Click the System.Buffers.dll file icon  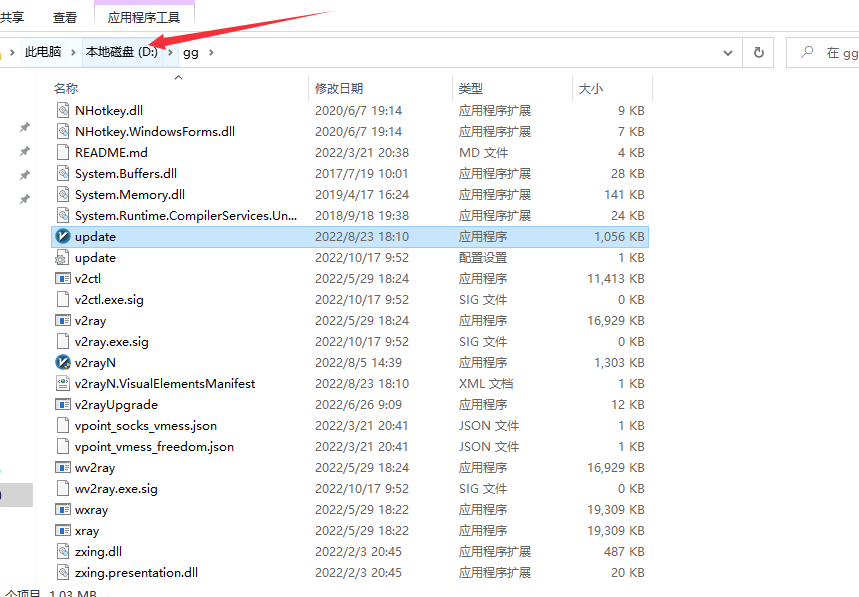point(63,174)
